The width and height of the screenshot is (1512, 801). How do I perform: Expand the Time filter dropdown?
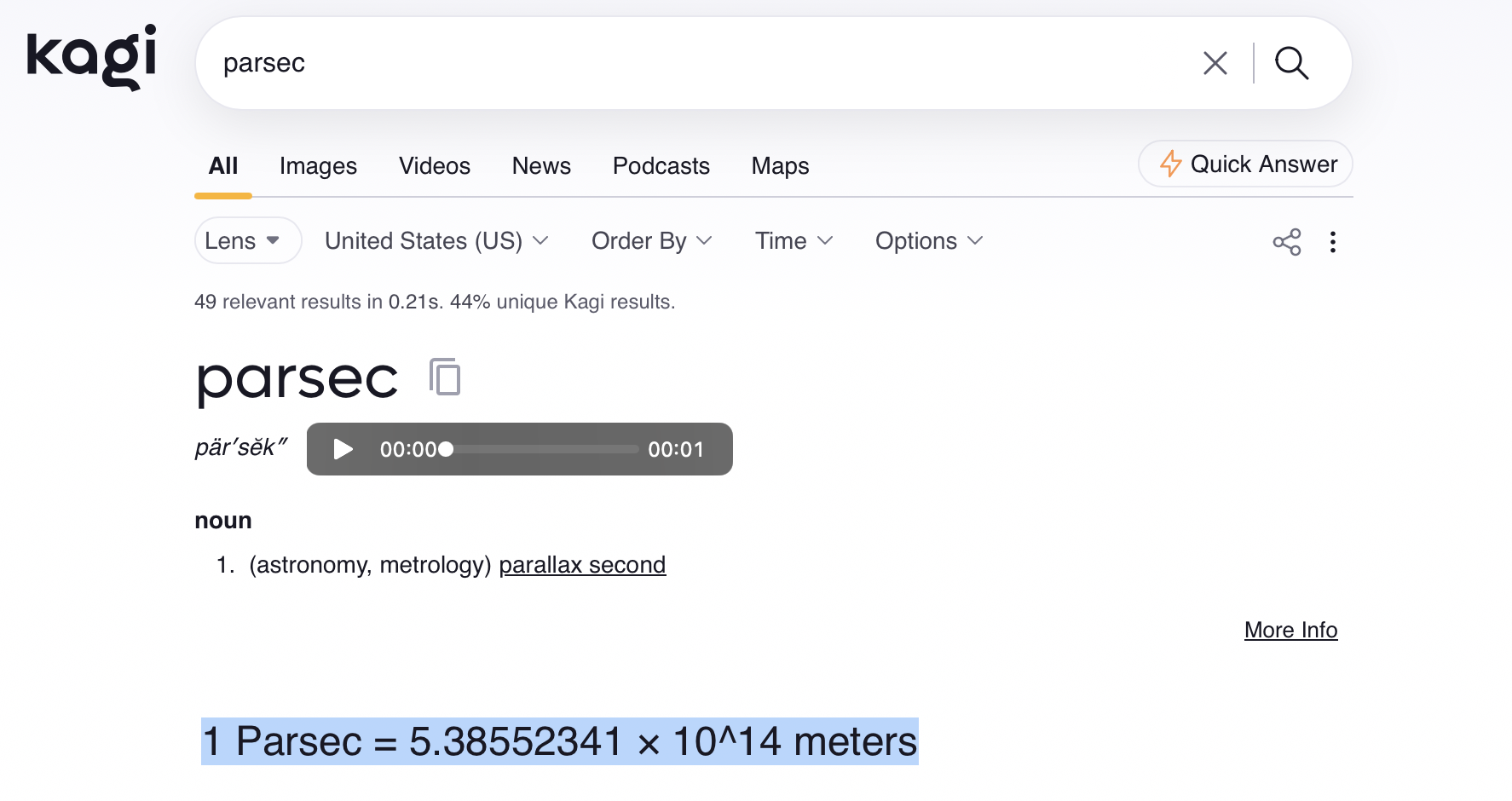click(x=794, y=241)
